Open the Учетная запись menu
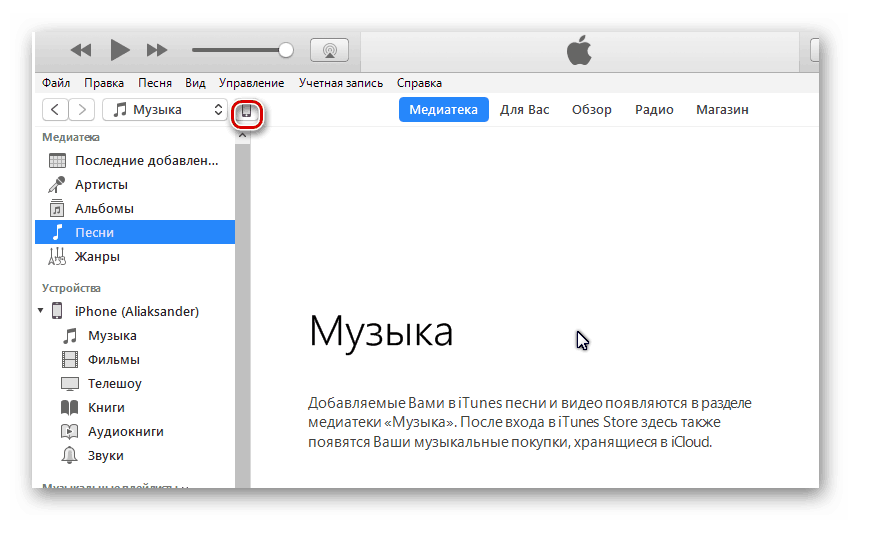 click(x=341, y=83)
